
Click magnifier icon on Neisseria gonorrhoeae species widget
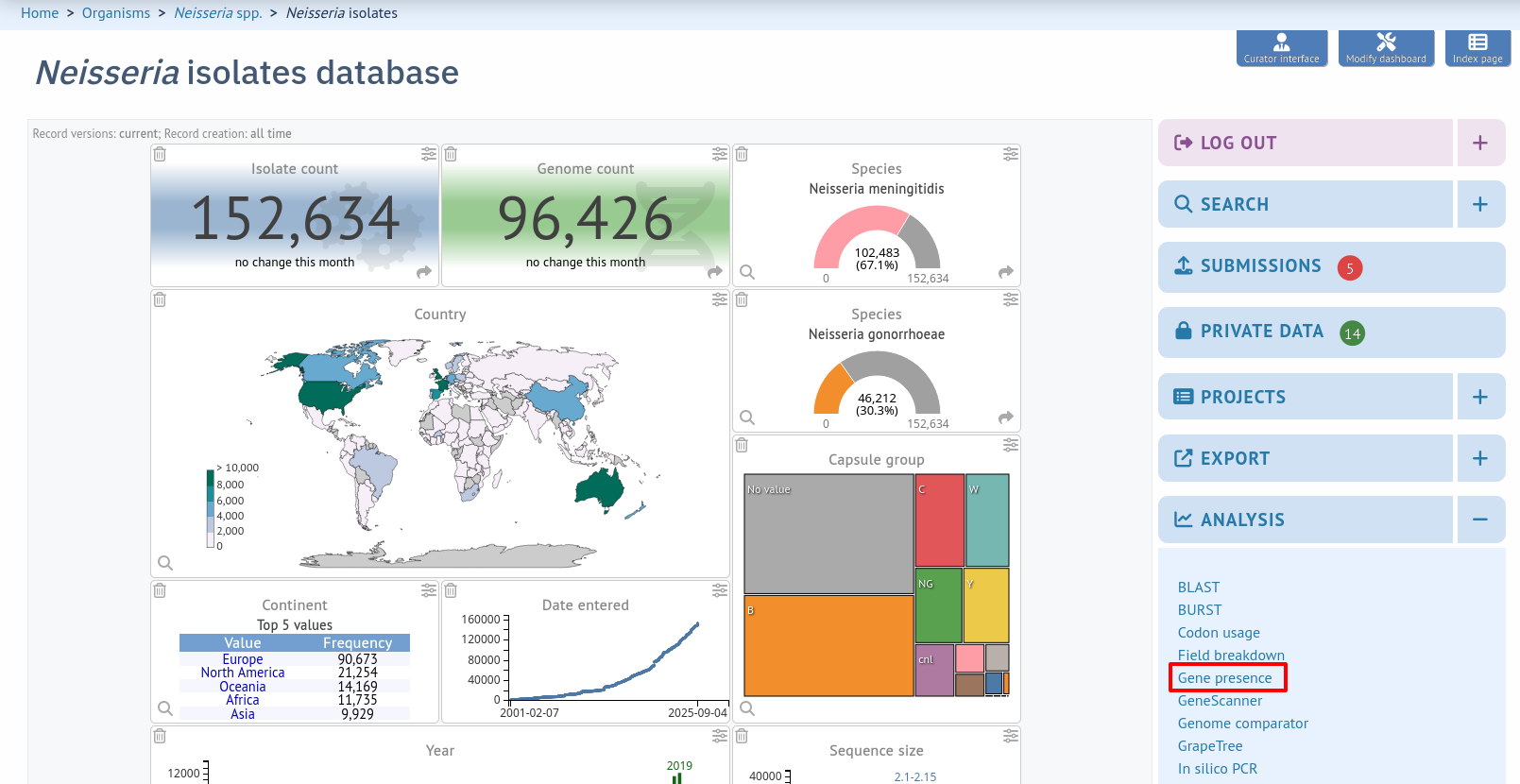pyautogui.click(x=747, y=418)
